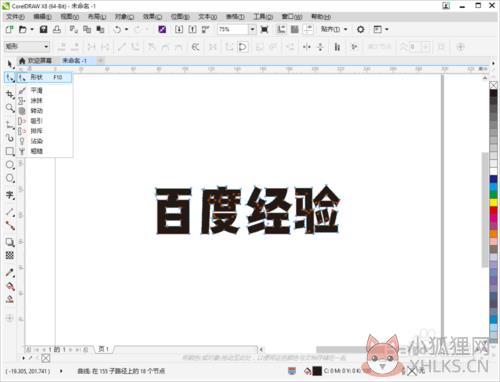This screenshot has width=500, height=382.
Task: Open the 矩形 selection mode dropdown
Action: point(27,46)
